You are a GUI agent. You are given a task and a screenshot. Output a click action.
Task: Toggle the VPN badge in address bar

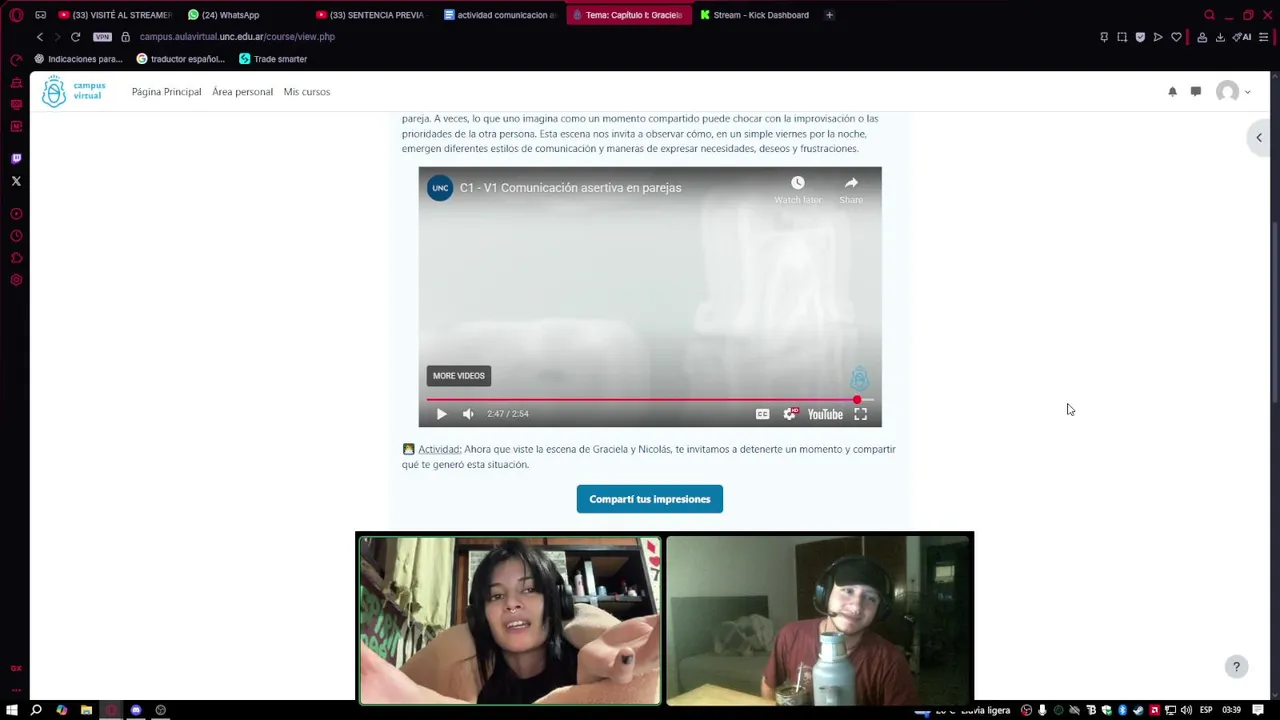coord(102,37)
